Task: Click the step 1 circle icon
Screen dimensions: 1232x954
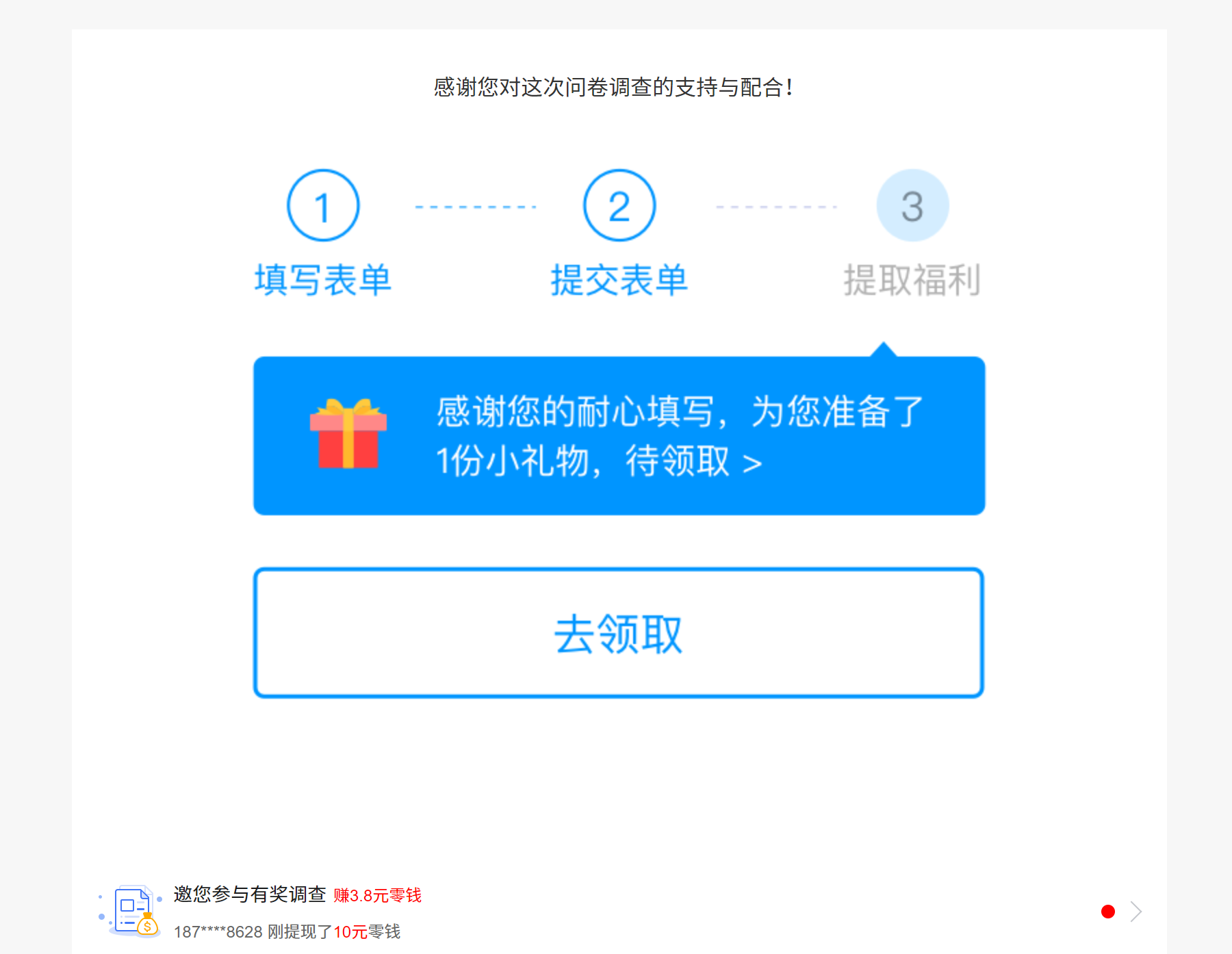Action: click(x=323, y=205)
